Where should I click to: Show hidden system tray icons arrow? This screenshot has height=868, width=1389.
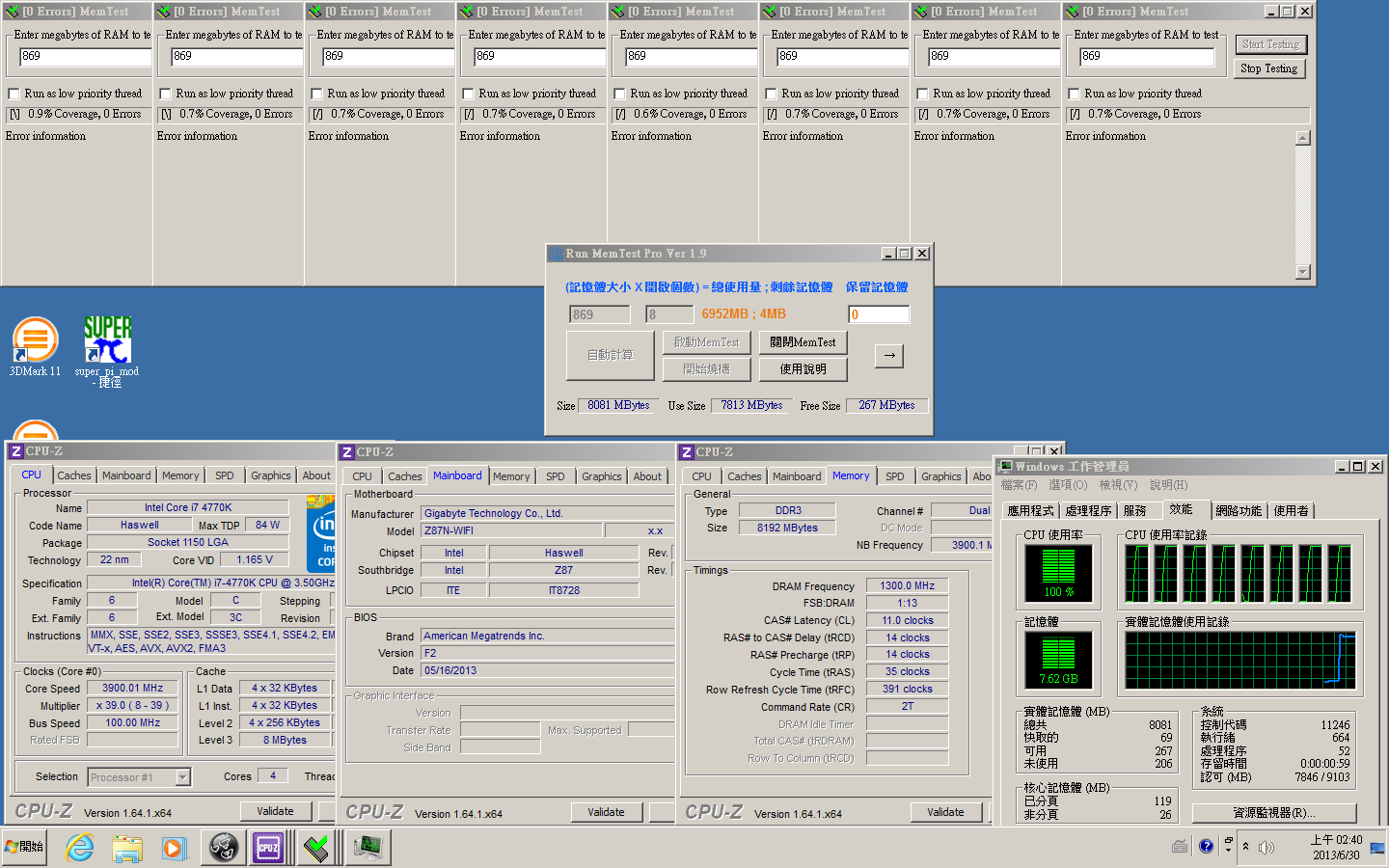pyautogui.click(x=1245, y=846)
